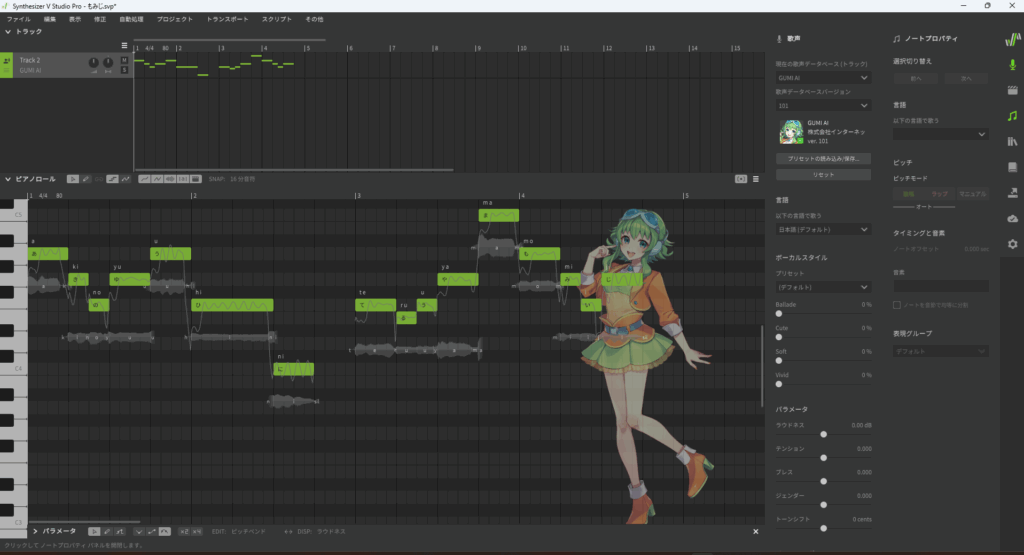The height and width of the screenshot is (555, 1024).
Task: Open the voice panel microphone icon in sidebar
Action: pos(1012,65)
